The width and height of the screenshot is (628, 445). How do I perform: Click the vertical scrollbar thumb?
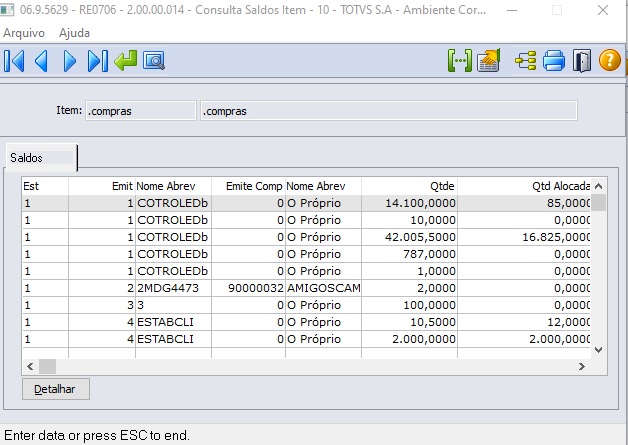click(598, 203)
